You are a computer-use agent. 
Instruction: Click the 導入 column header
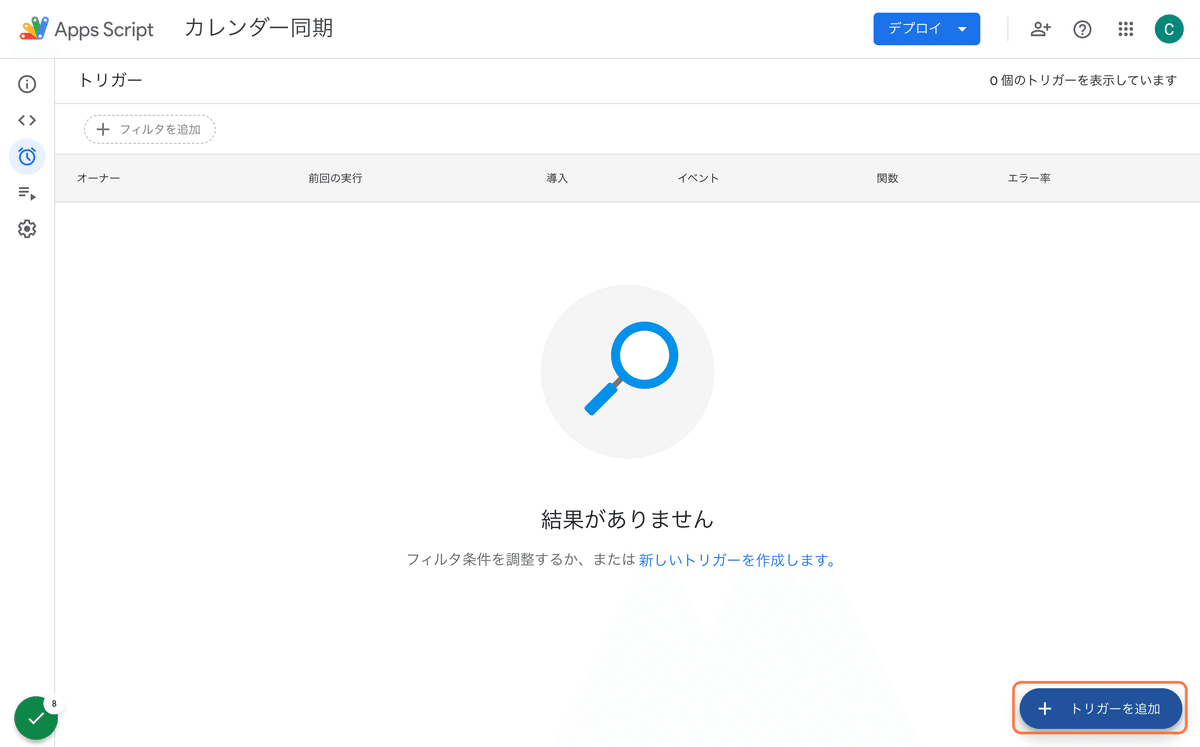click(x=557, y=178)
